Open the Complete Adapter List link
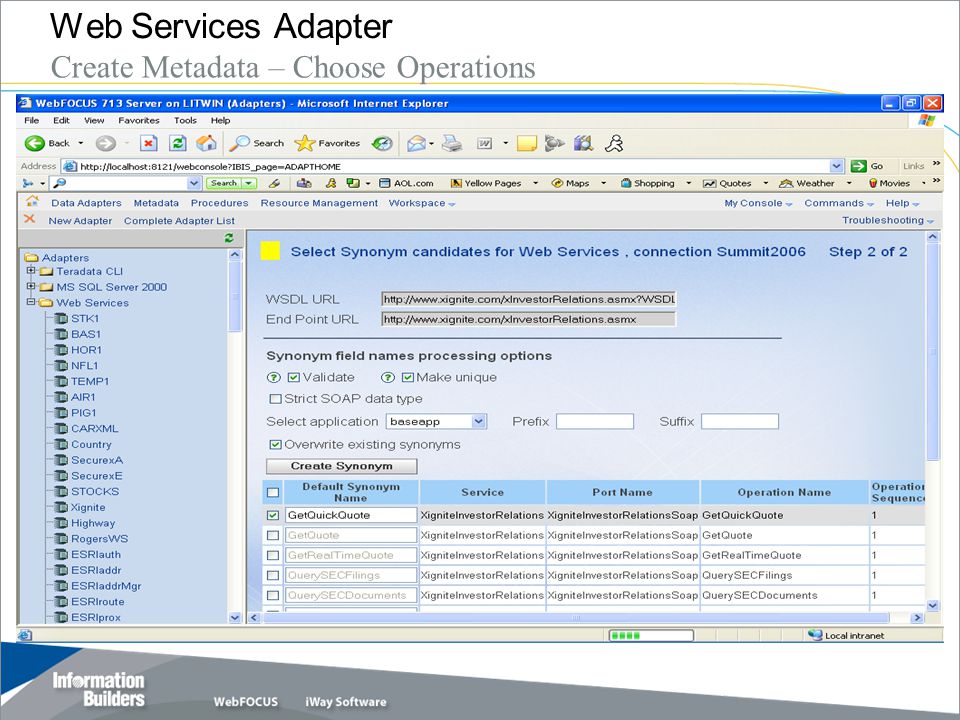 pyautogui.click(x=179, y=221)
